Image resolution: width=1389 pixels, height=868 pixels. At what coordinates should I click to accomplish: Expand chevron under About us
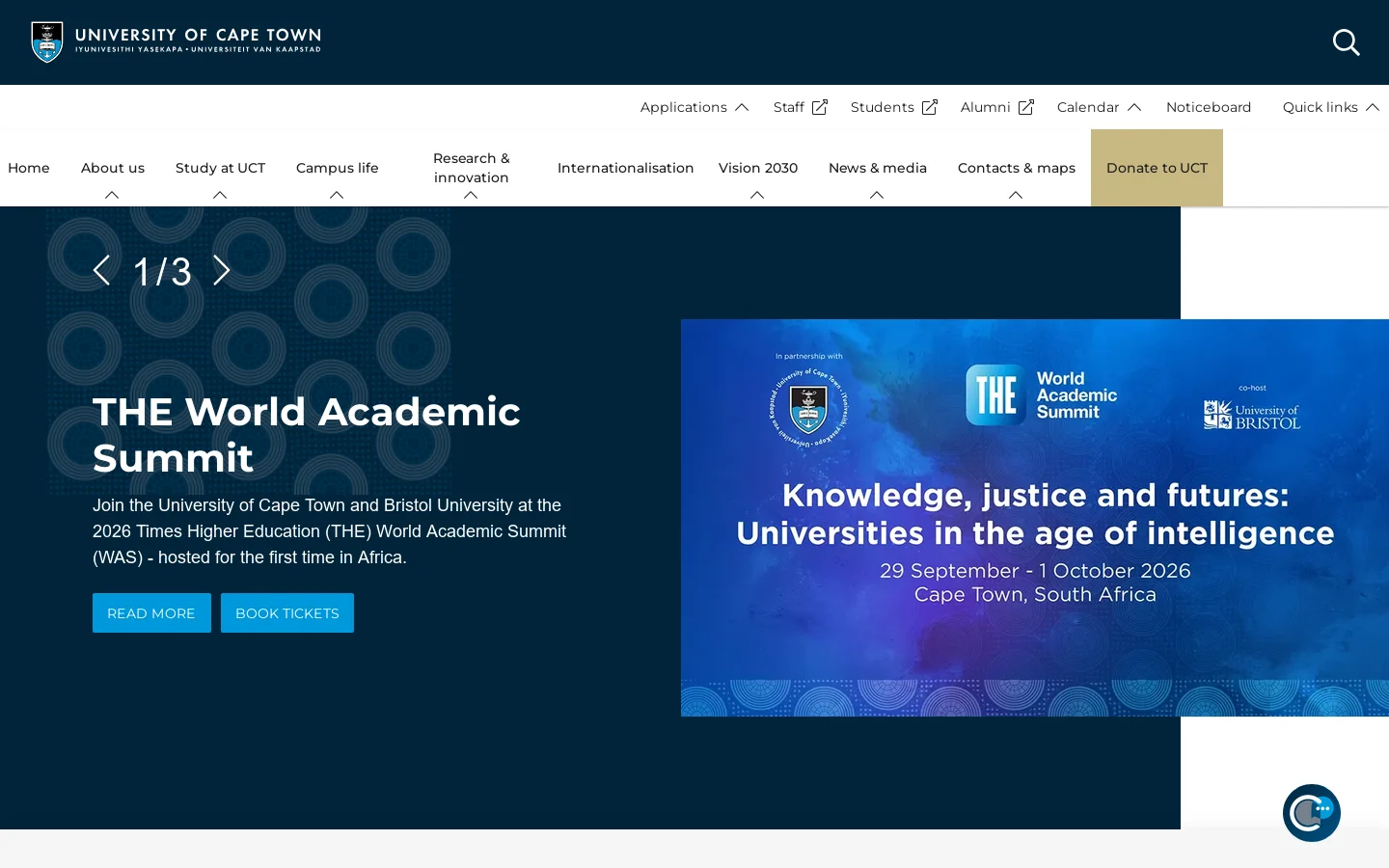[112, 195]
